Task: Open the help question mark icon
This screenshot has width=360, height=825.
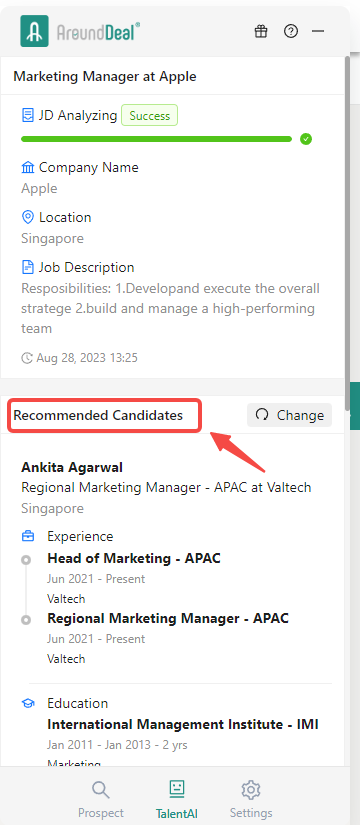Action: [x=291, y=31]
